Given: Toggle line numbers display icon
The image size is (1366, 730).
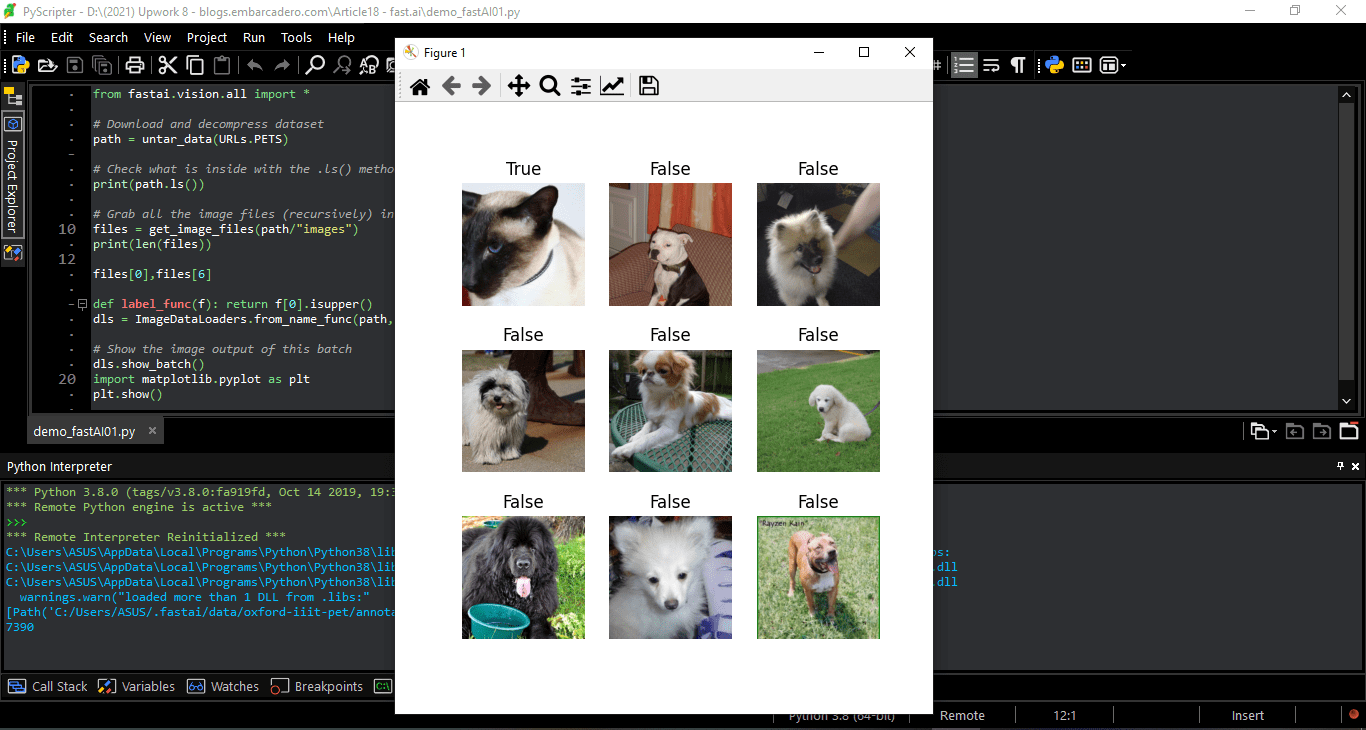Looking at the screenshot, I should tap(964, 65).
